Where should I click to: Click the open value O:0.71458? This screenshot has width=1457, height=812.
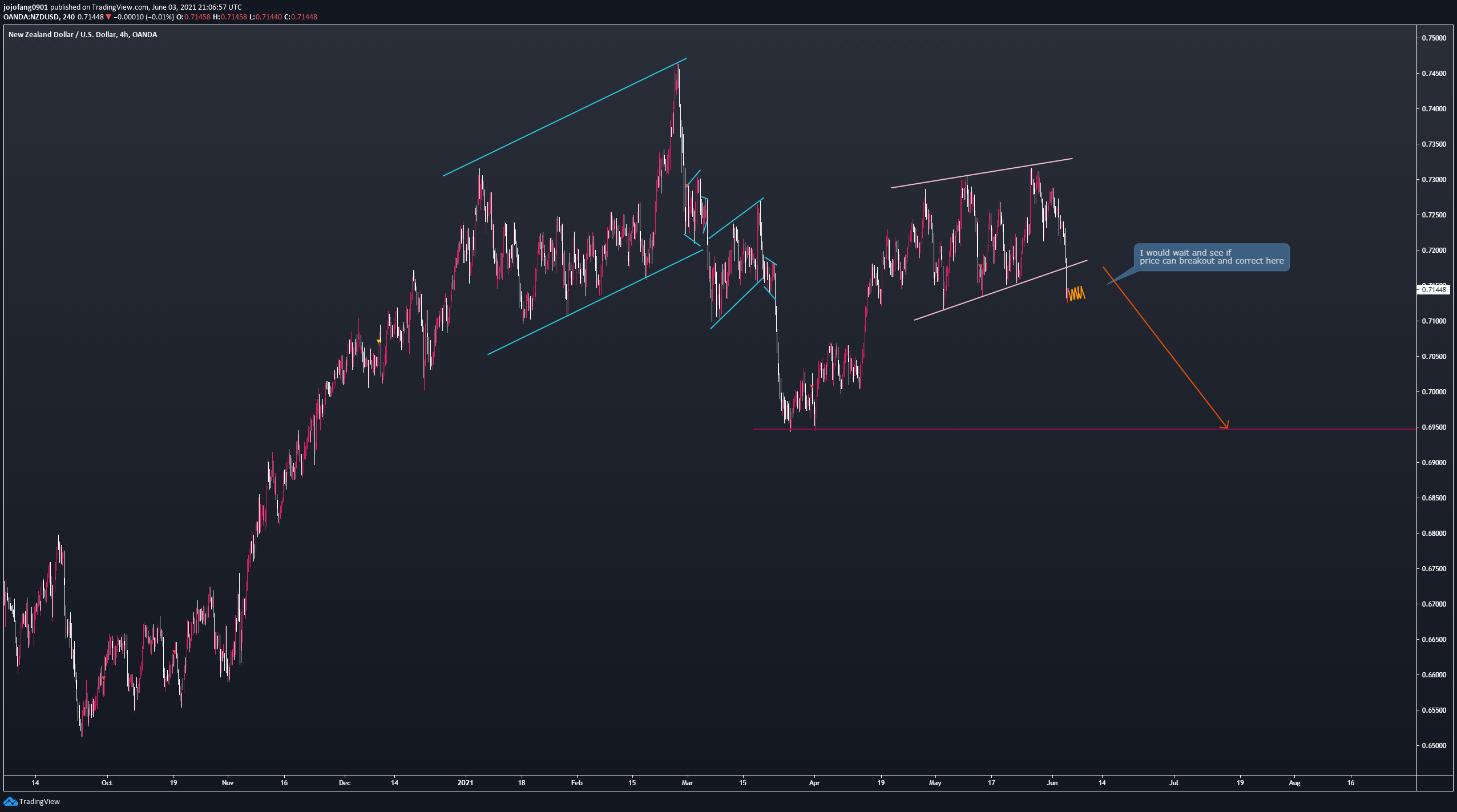(193, 17)
